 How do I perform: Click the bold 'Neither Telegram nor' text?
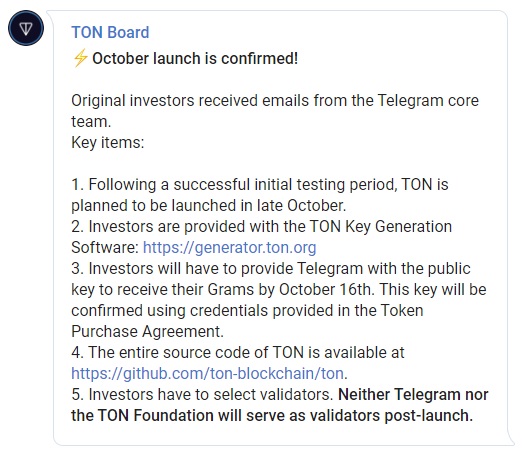point(413,395)
